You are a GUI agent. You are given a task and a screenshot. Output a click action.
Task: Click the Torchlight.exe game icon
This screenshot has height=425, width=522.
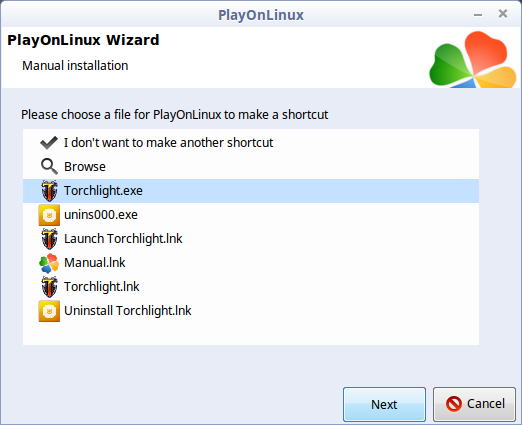click(x=49, y=191)
